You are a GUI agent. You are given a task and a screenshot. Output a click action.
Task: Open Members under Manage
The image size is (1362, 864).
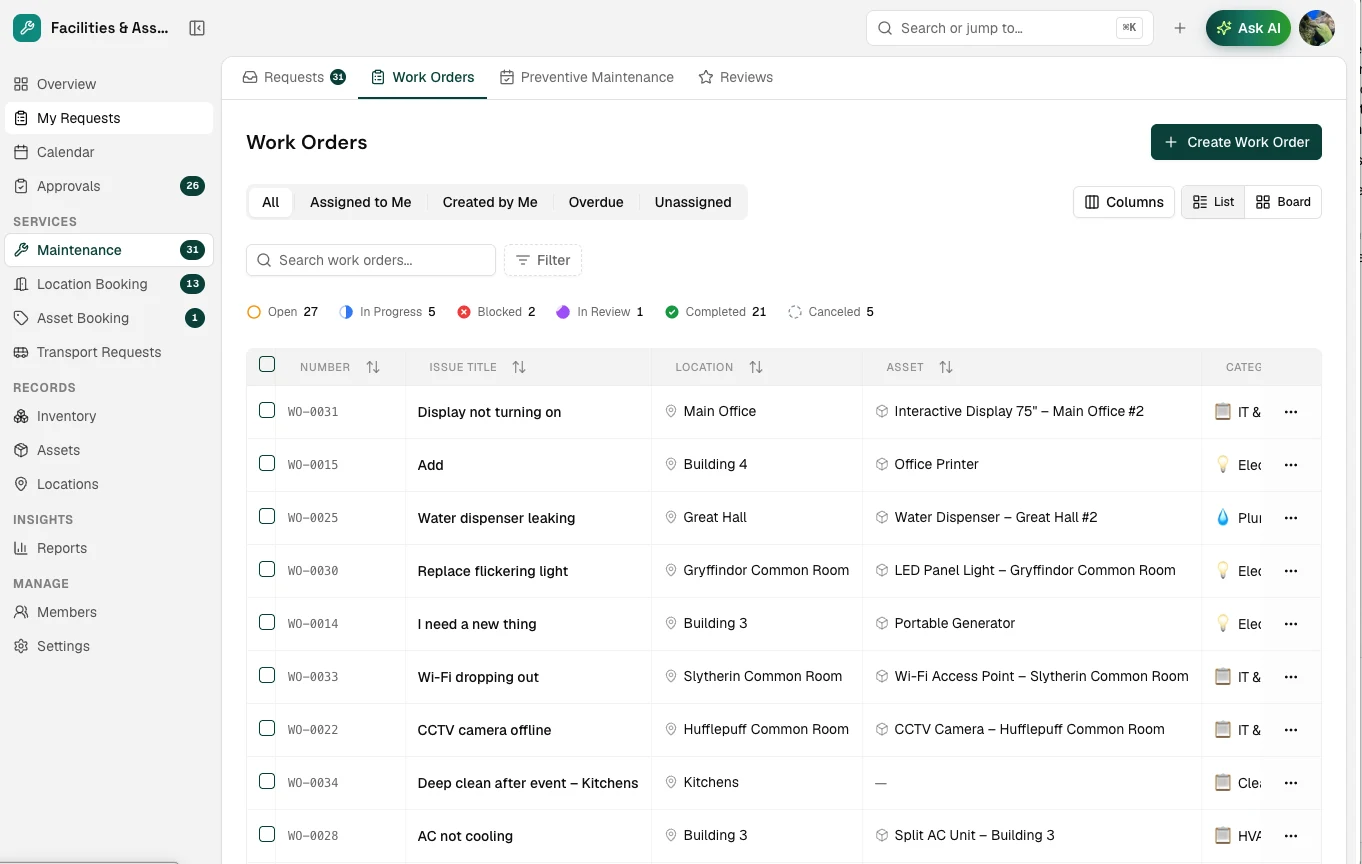[109, 612]
